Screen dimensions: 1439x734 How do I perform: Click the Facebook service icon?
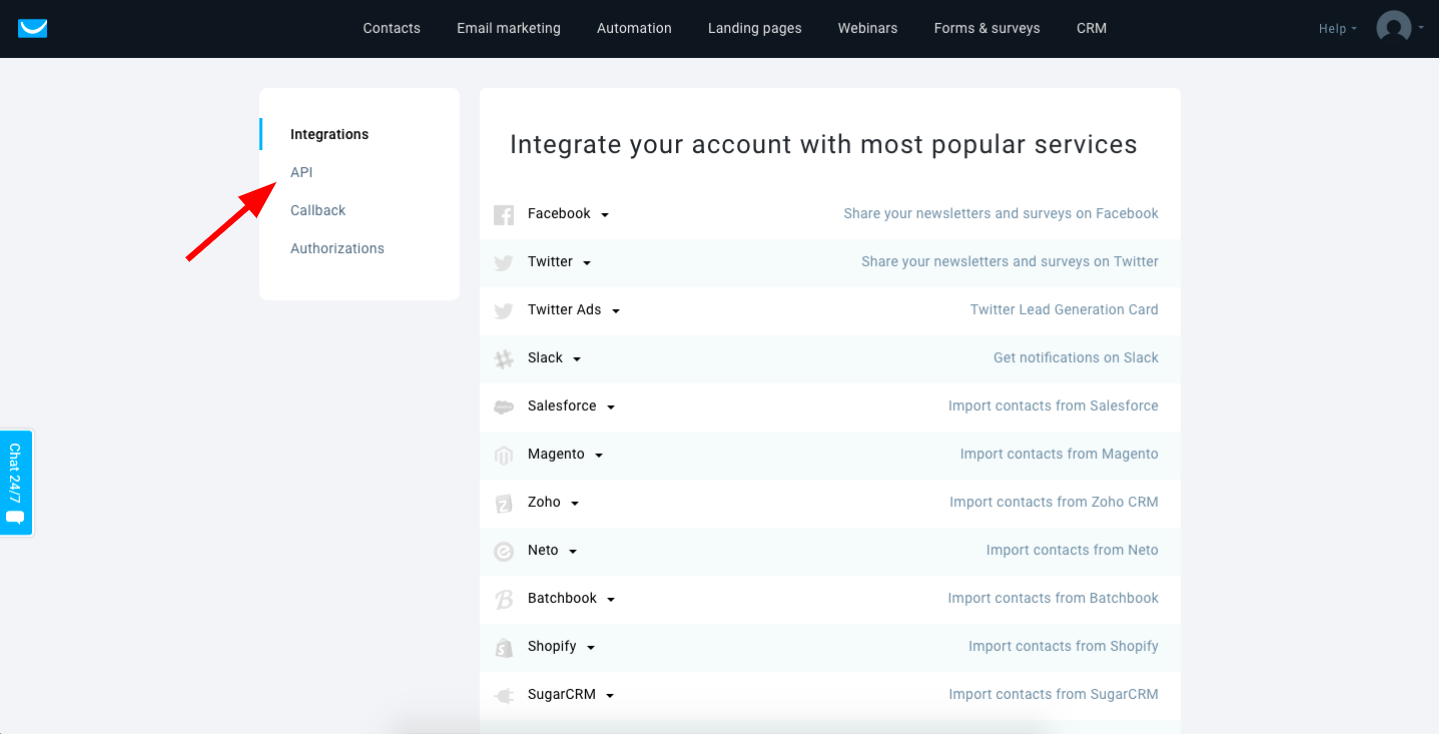pyautogui.click(x=504, y=214)
